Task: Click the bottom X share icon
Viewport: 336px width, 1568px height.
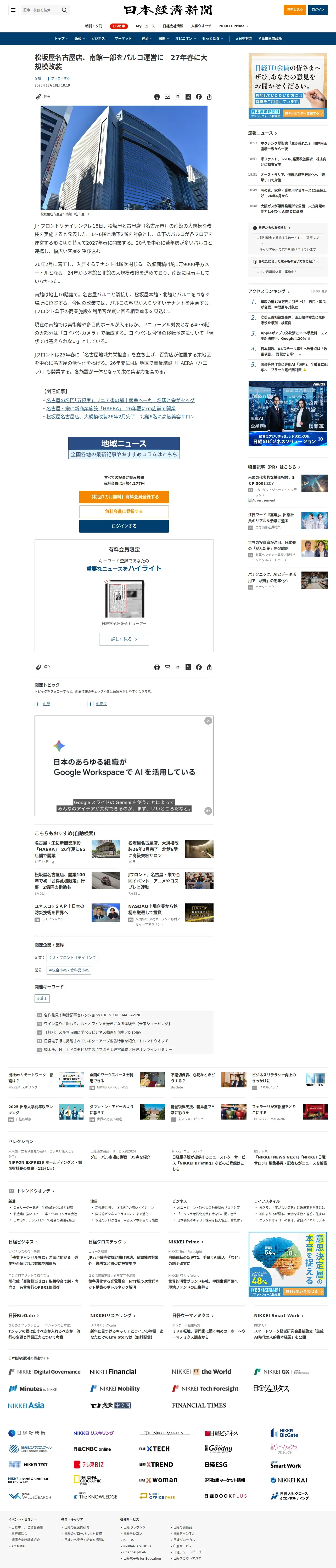Action: (188, 667)
